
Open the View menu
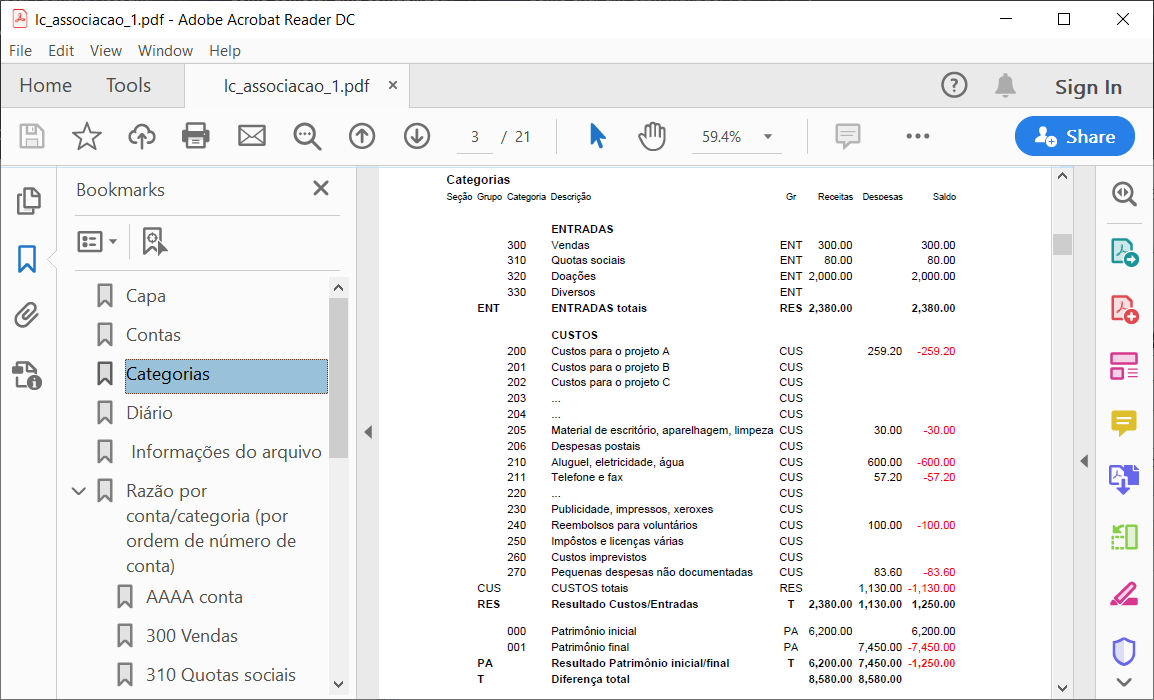[106, 51]
